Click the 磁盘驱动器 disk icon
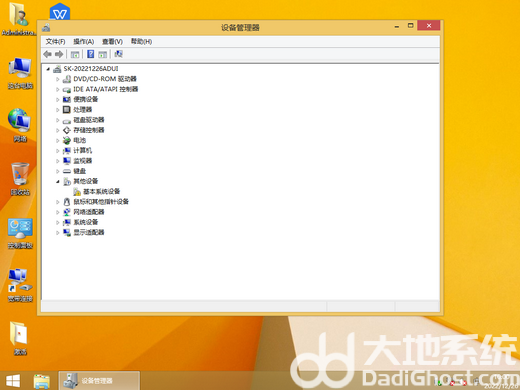520x390 pixels. point(67,121)
